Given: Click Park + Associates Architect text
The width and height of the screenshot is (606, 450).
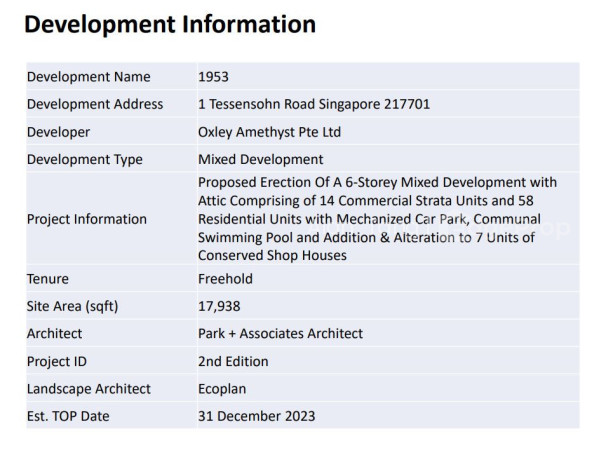Looking at the screenshot, I should click(281, 333).
